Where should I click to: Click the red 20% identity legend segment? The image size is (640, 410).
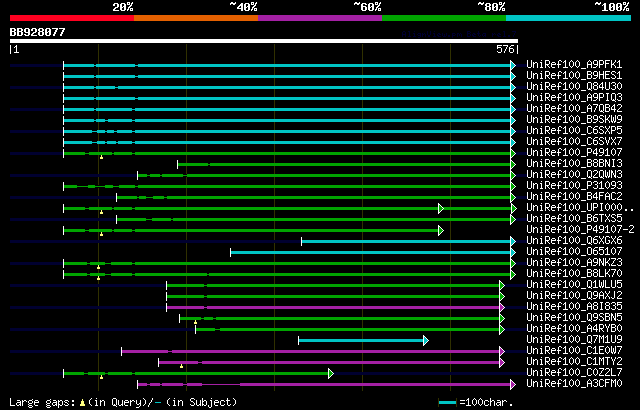pos(72,18)
